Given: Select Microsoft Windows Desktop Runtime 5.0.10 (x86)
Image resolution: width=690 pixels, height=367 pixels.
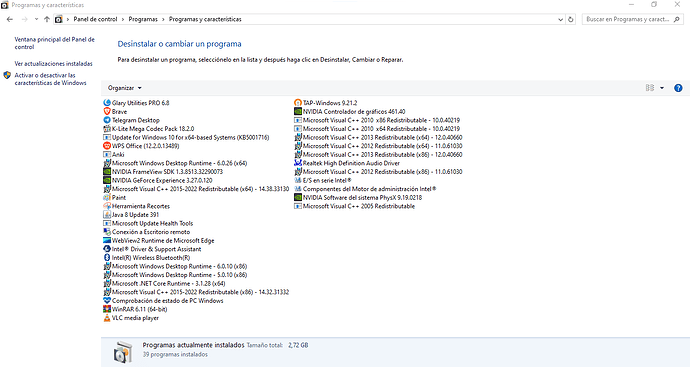Looking at the screenshot, I should point(175,275).
